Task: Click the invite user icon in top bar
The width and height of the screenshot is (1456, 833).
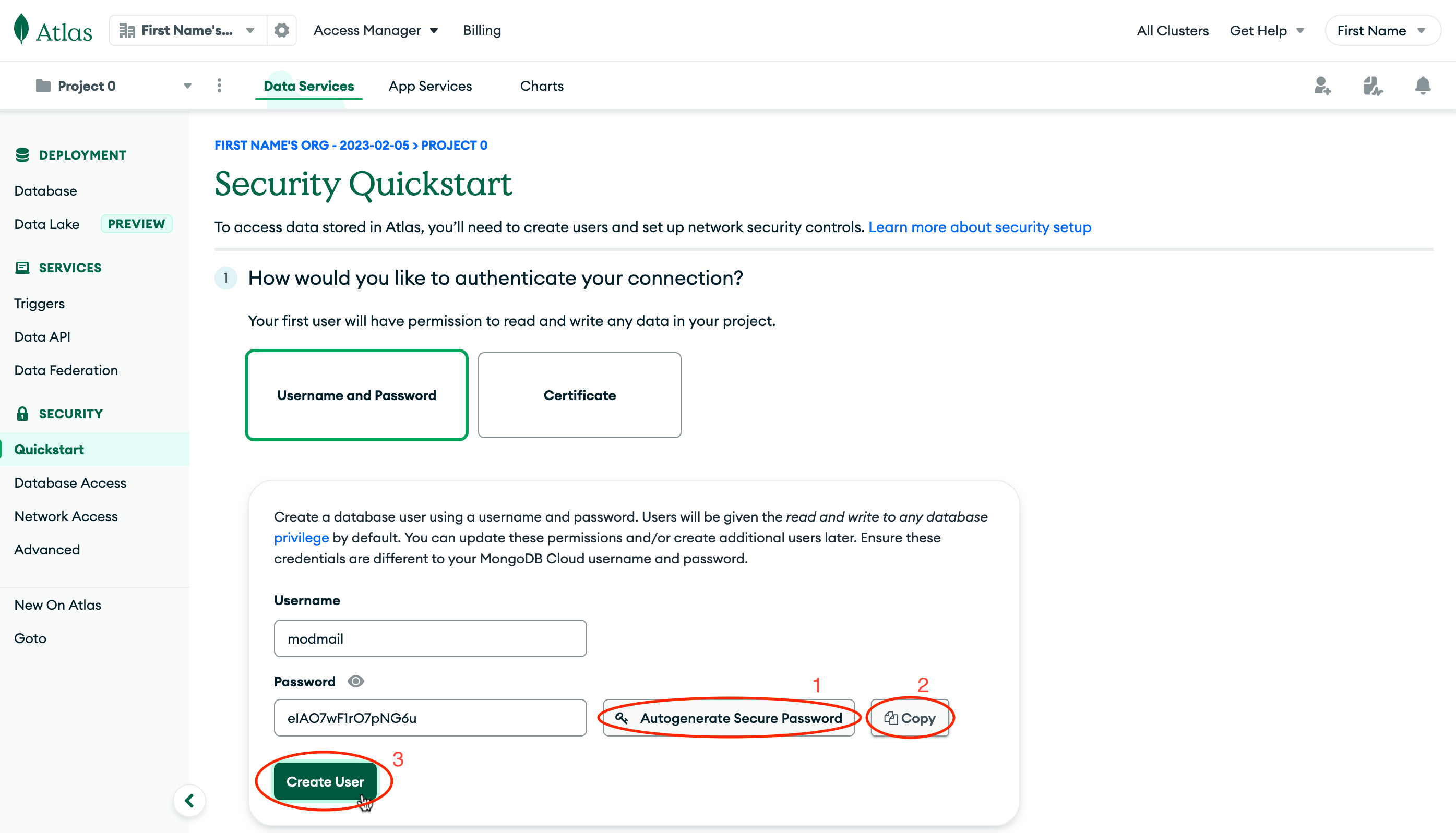Action: 1322,86
